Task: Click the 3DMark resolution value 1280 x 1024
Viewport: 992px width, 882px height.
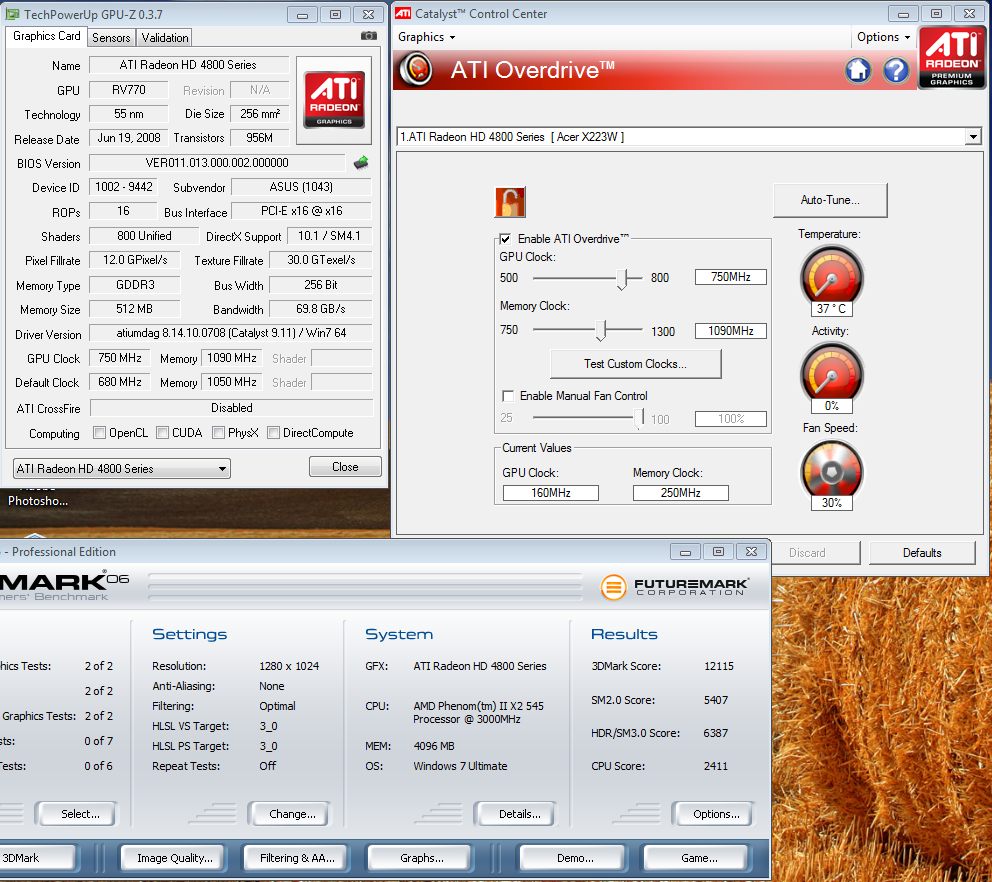Action: pyautogui.click(x=289, y=666)
